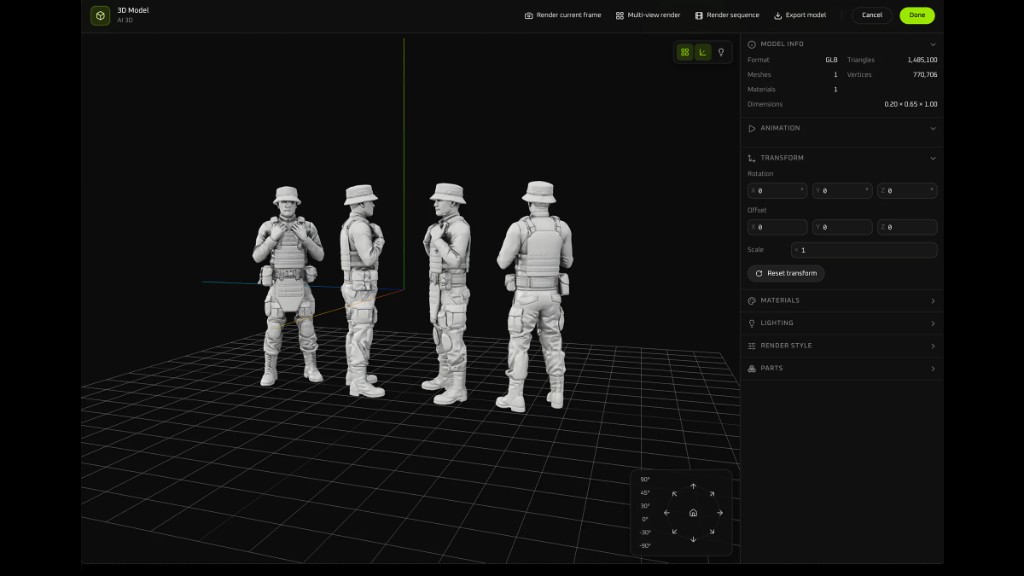Viewport: 1024px width, 576px height.
Task: Rotate camera right using right arrow
Action: pos(720,513)
